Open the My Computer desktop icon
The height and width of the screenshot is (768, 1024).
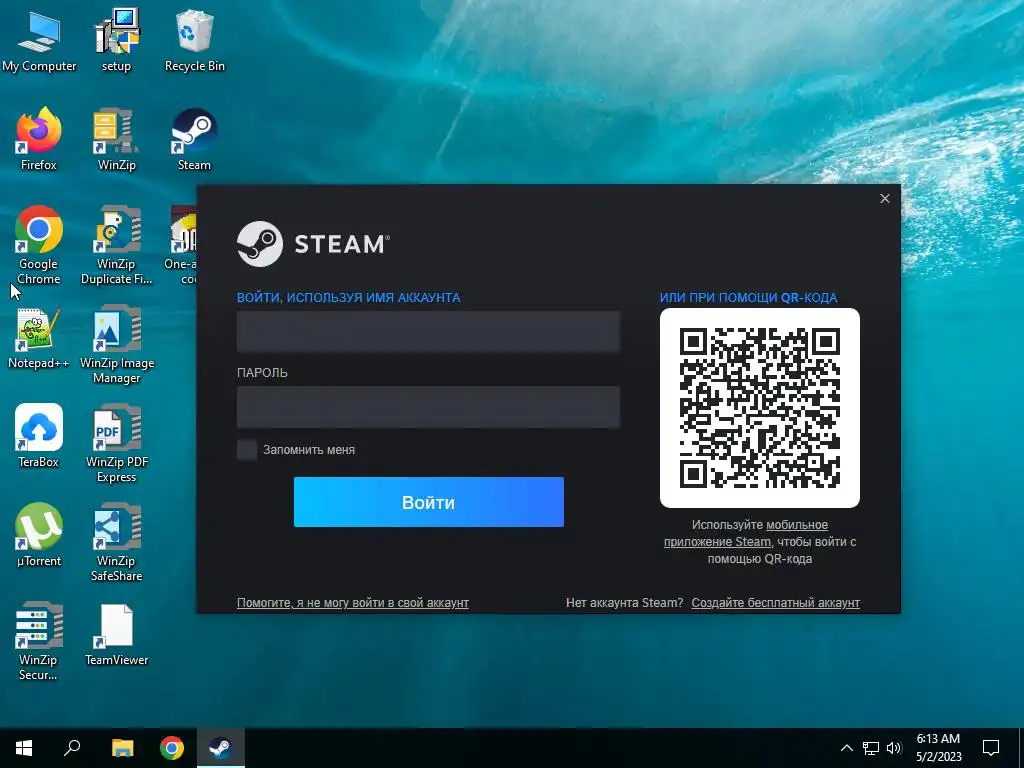39,40
